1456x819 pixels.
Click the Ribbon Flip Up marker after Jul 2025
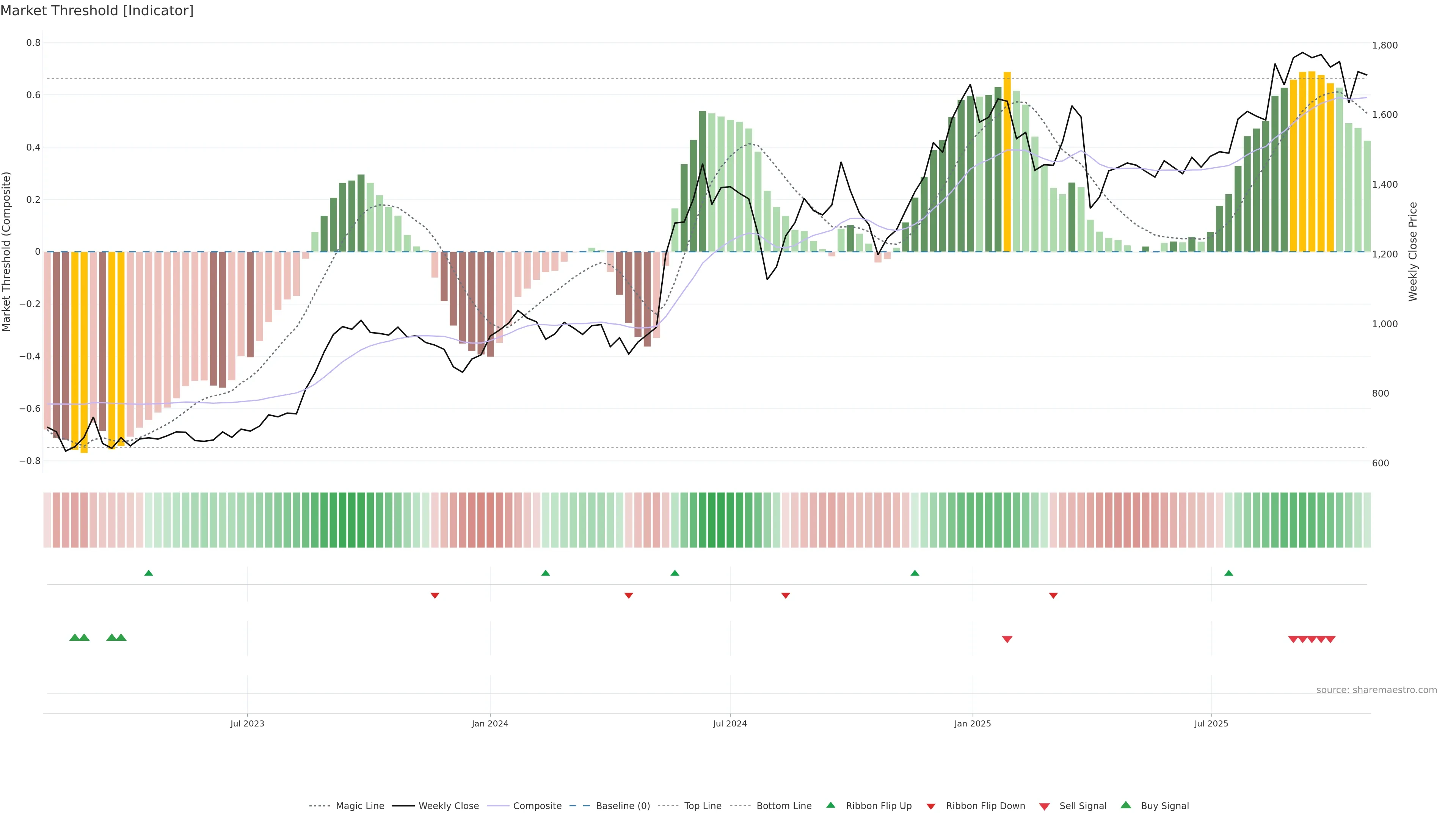tap(1229, 573)
